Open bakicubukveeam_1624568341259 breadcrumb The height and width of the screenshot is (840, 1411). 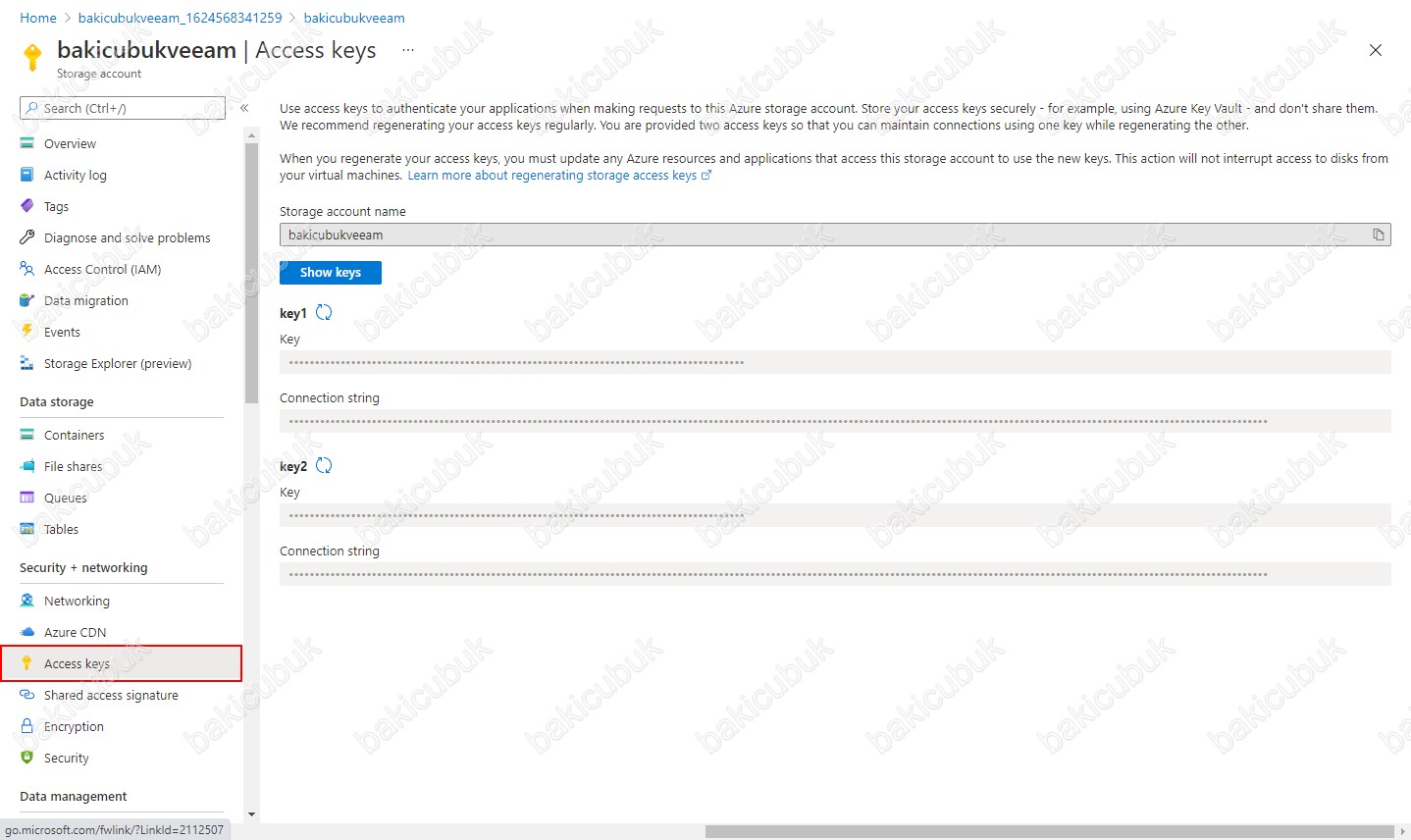pos(180,18)
